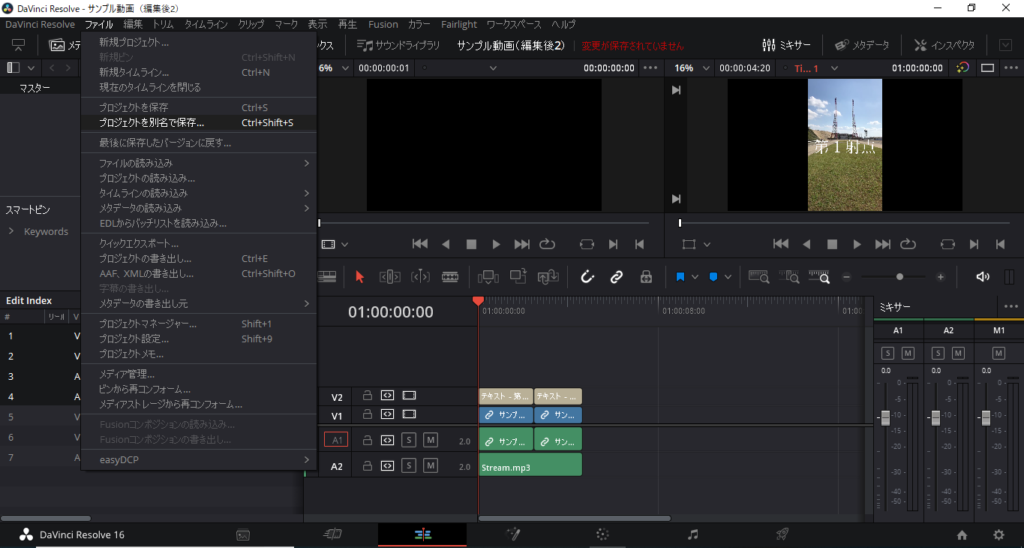1024x548 pixels.
Task: Open the Mixer panel options menu
Action: (1011, 306)
